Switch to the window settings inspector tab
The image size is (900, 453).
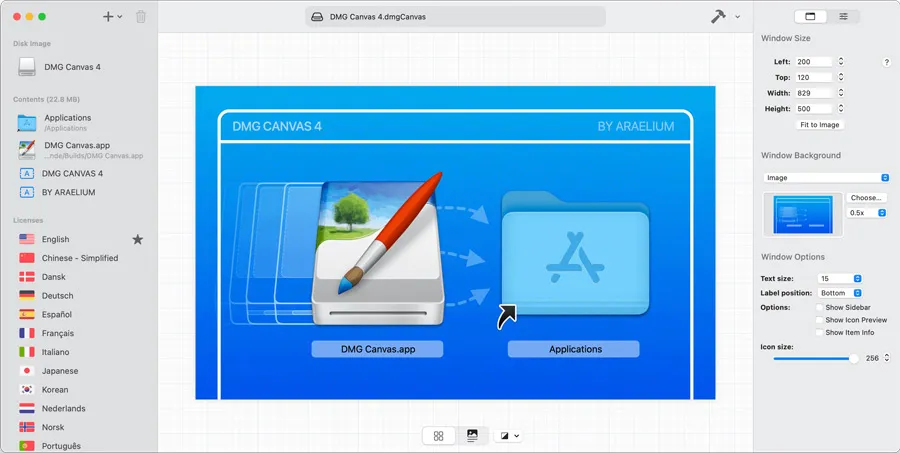click(x=810, y=17)
